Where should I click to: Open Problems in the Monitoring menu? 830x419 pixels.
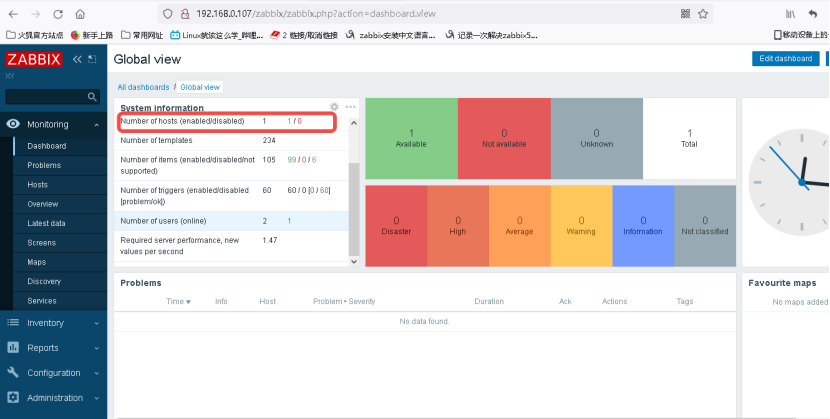tap(59, 165)
